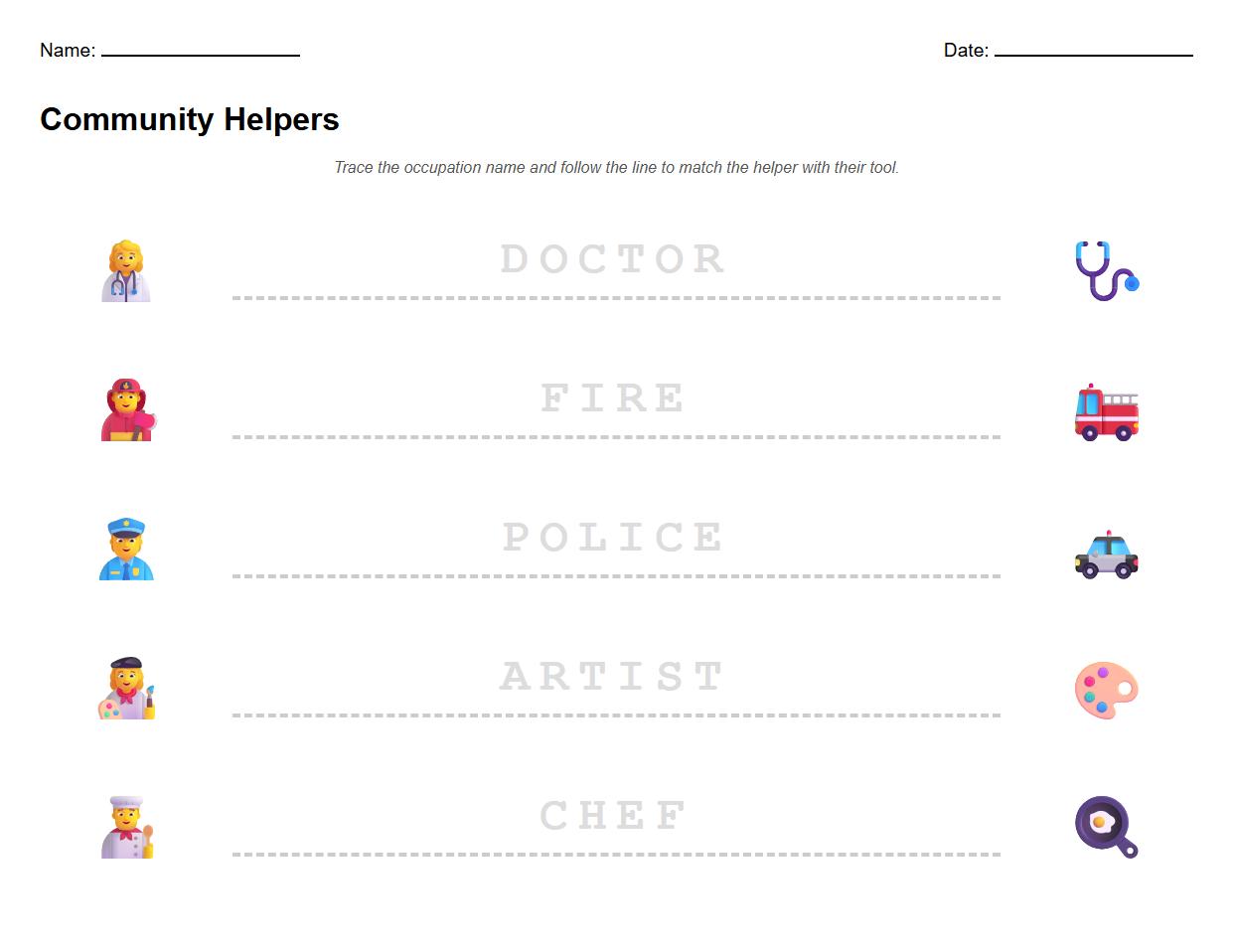Select the paint palette icon
The width and height of the screenshot is (1233, 952).
tap(1106, 690)
